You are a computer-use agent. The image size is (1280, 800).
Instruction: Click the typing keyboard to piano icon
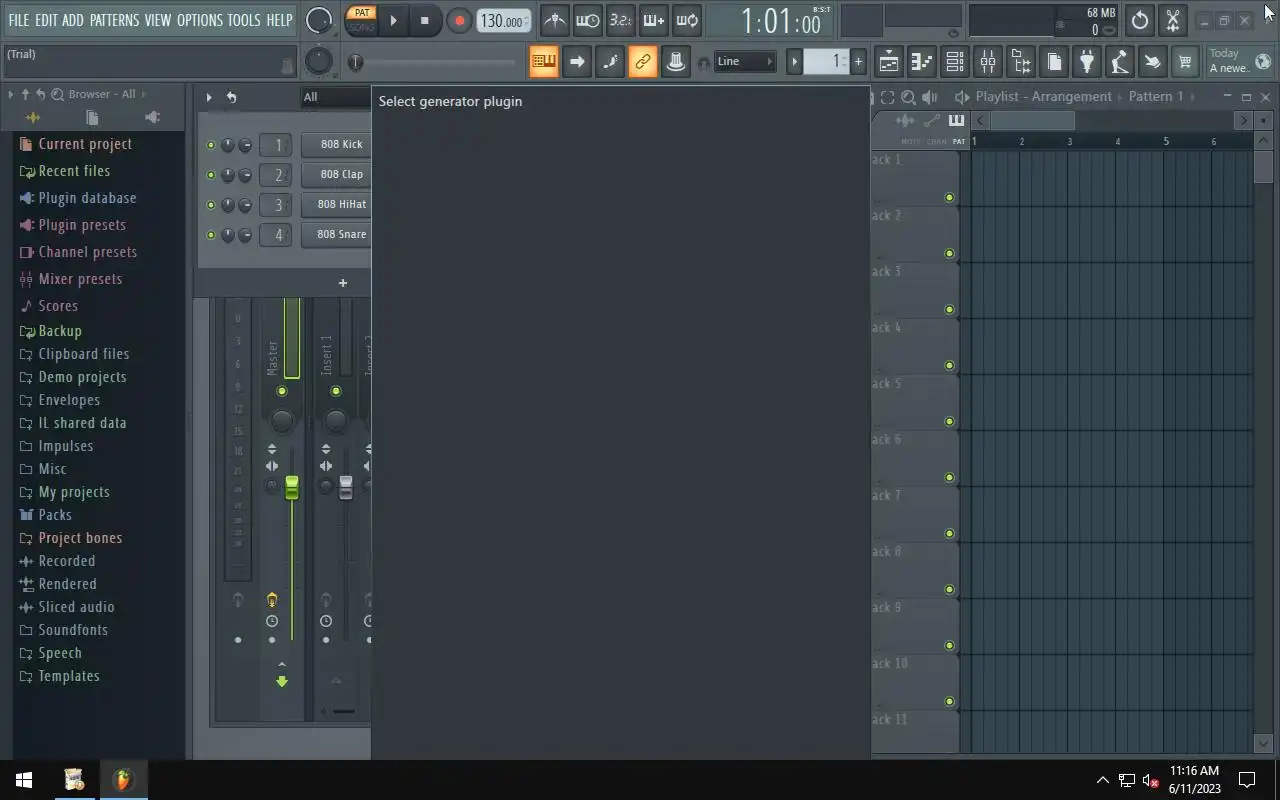tap(544, 62)
